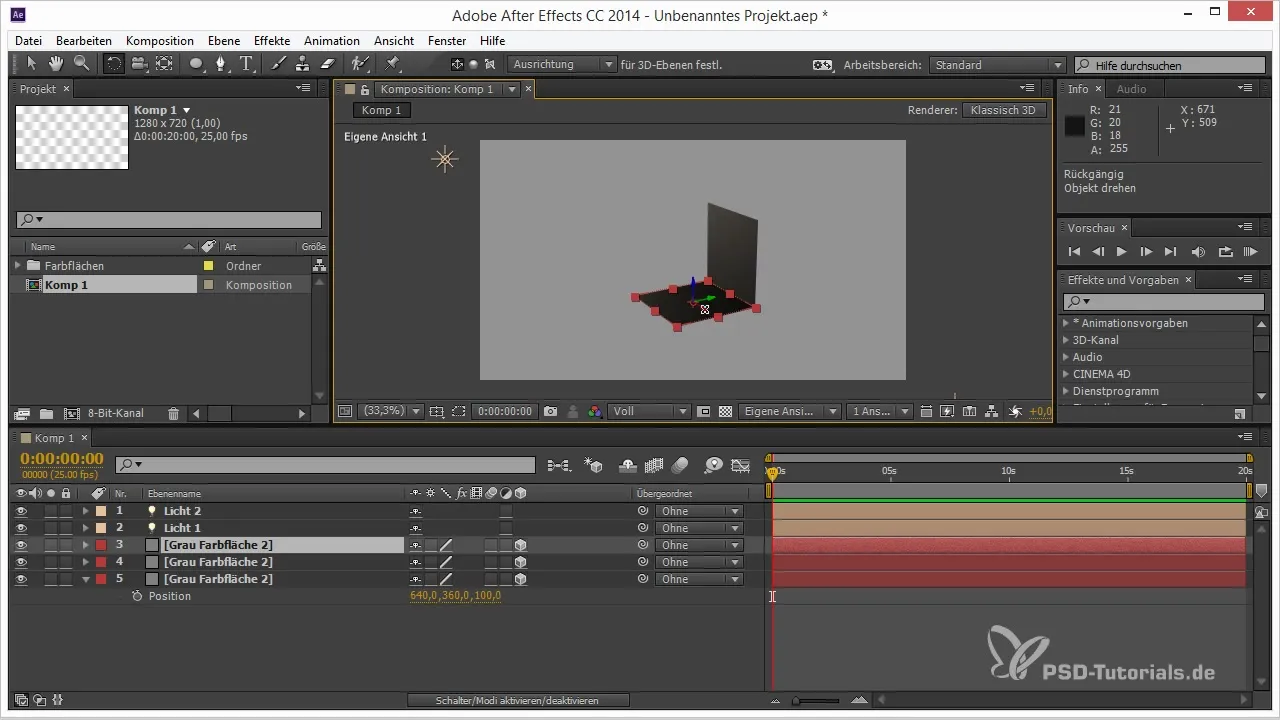Pick the Puppet Pin tool
Viewport: 1280px width, 720px height.
coord(392,64)
